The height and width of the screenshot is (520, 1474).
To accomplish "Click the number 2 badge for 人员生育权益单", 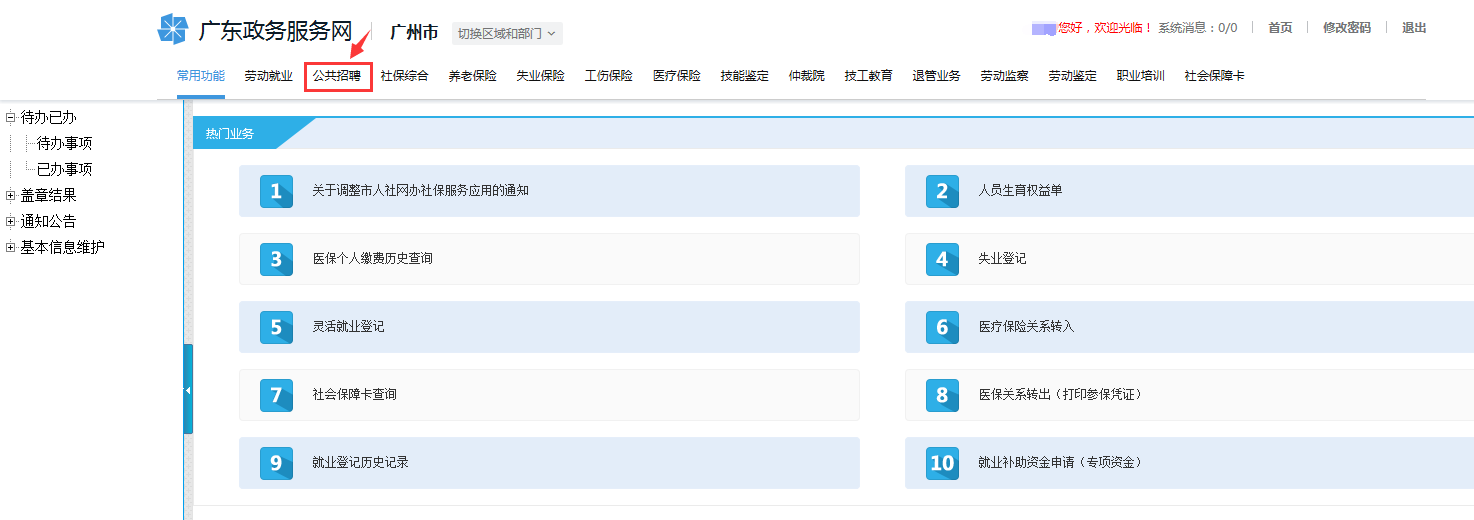I will tap(942, 191).
